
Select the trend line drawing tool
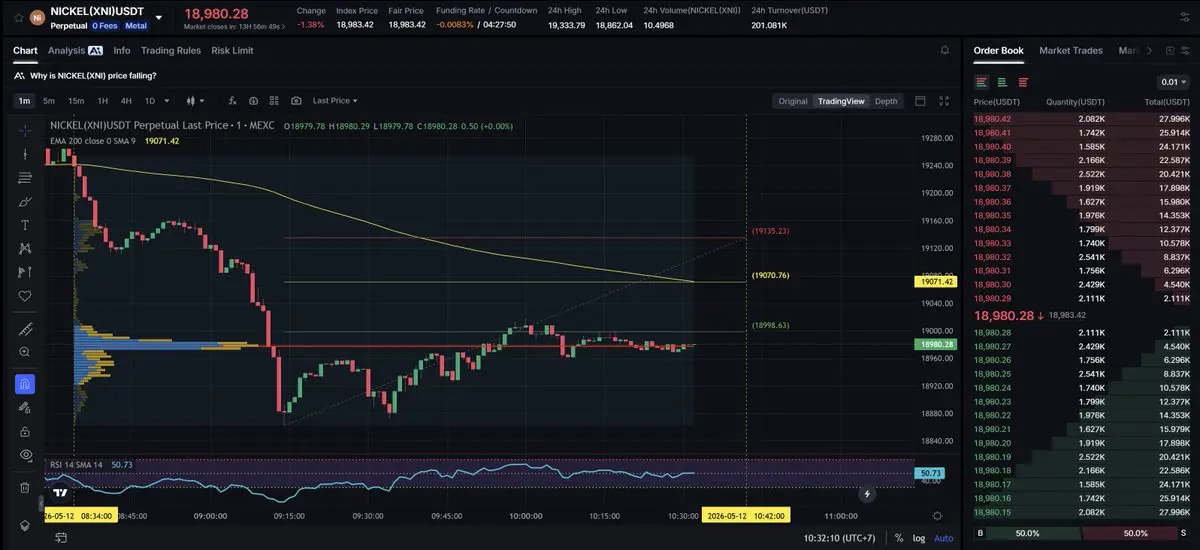click(25, 154)
